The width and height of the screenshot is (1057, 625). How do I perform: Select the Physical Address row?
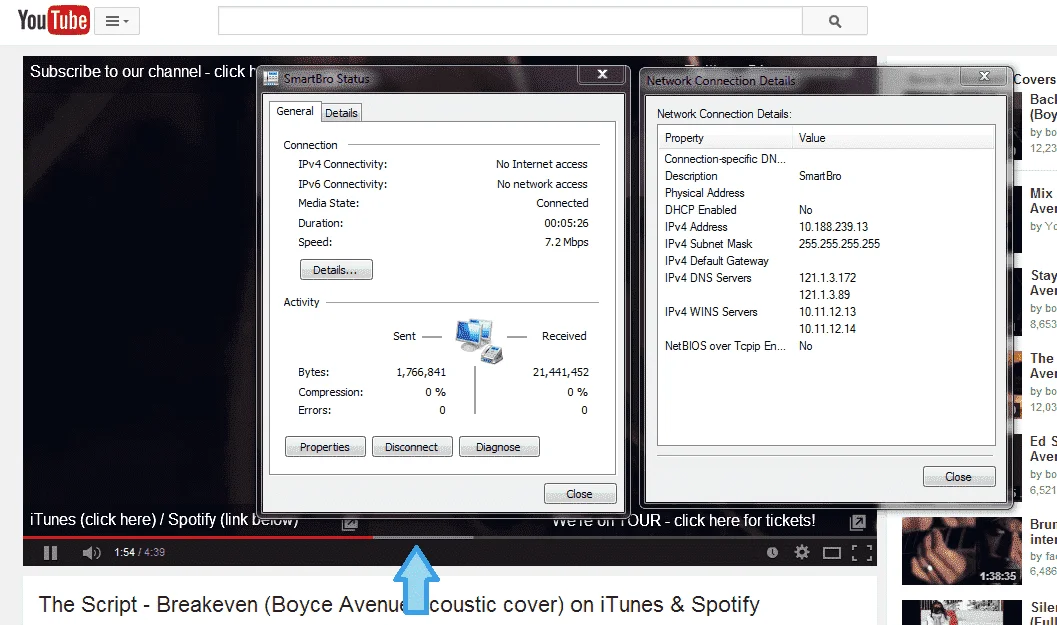point(826,193)
